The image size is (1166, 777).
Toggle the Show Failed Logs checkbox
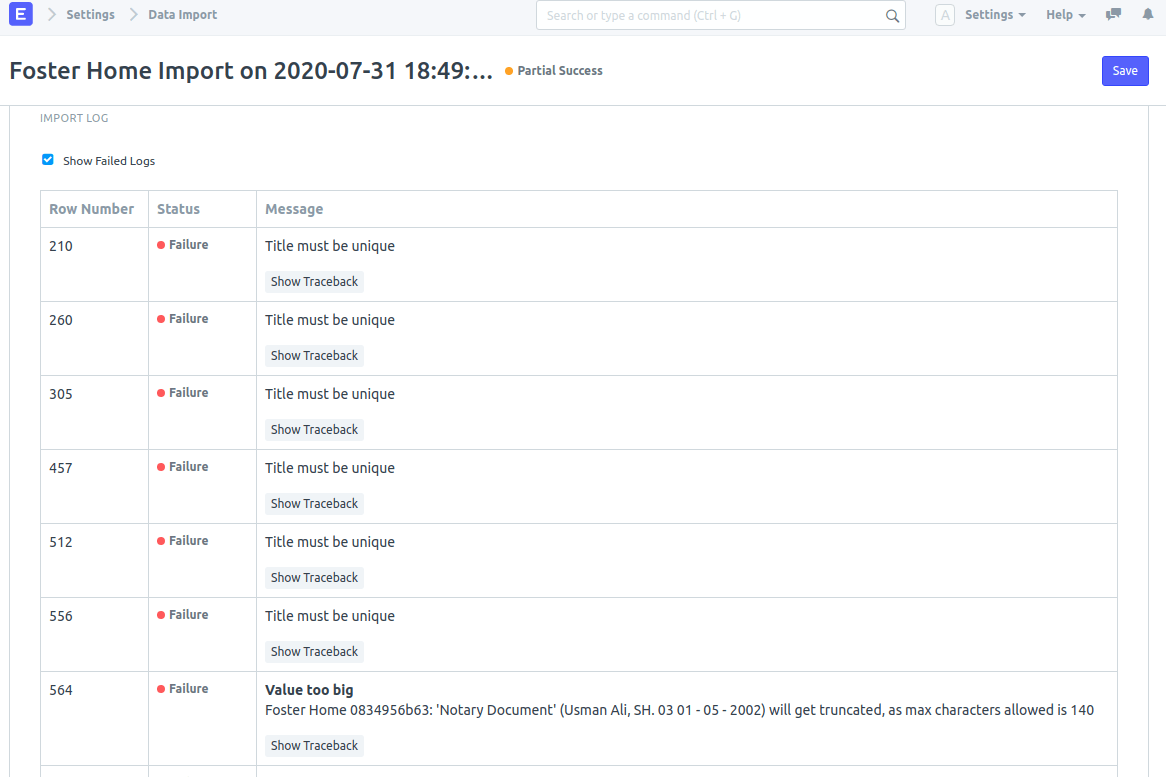[48, 160]
